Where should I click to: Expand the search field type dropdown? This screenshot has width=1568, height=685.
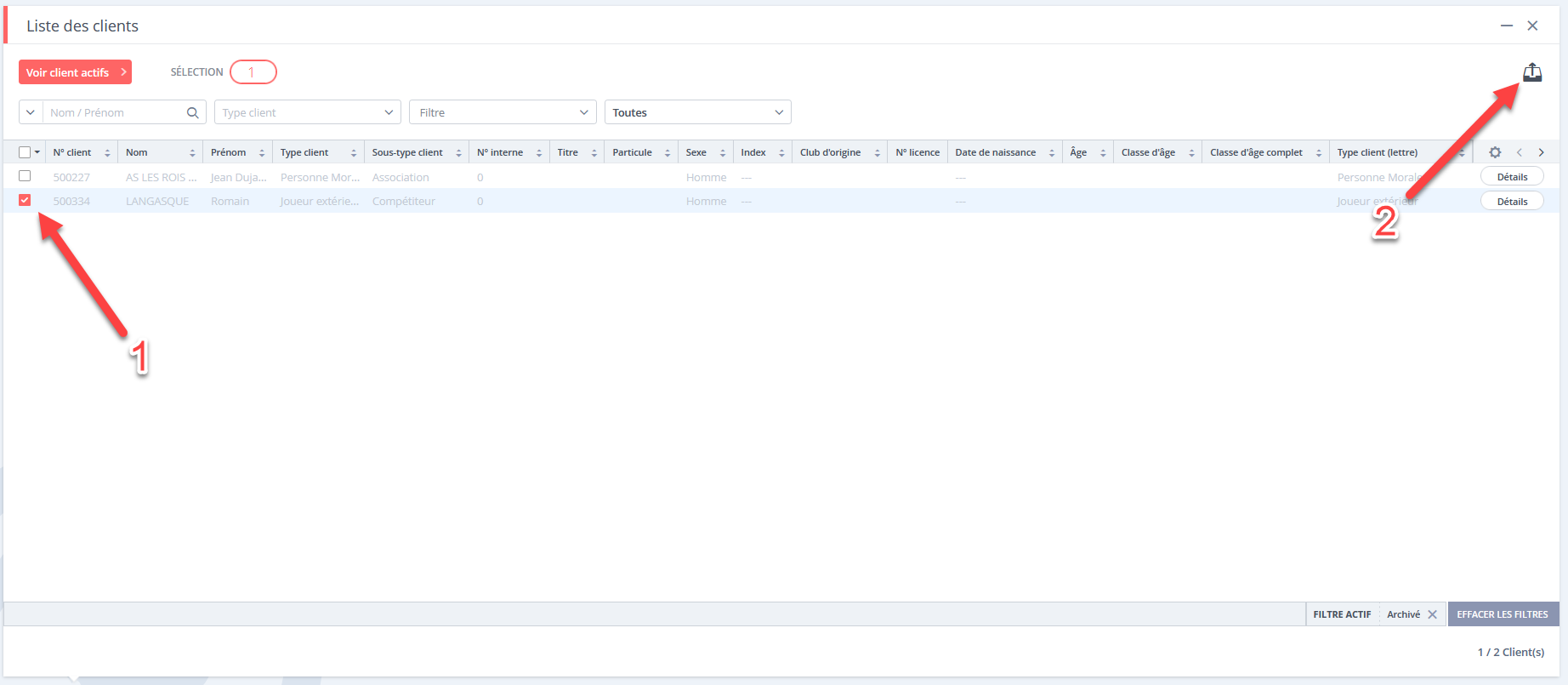tap(31, 112)
